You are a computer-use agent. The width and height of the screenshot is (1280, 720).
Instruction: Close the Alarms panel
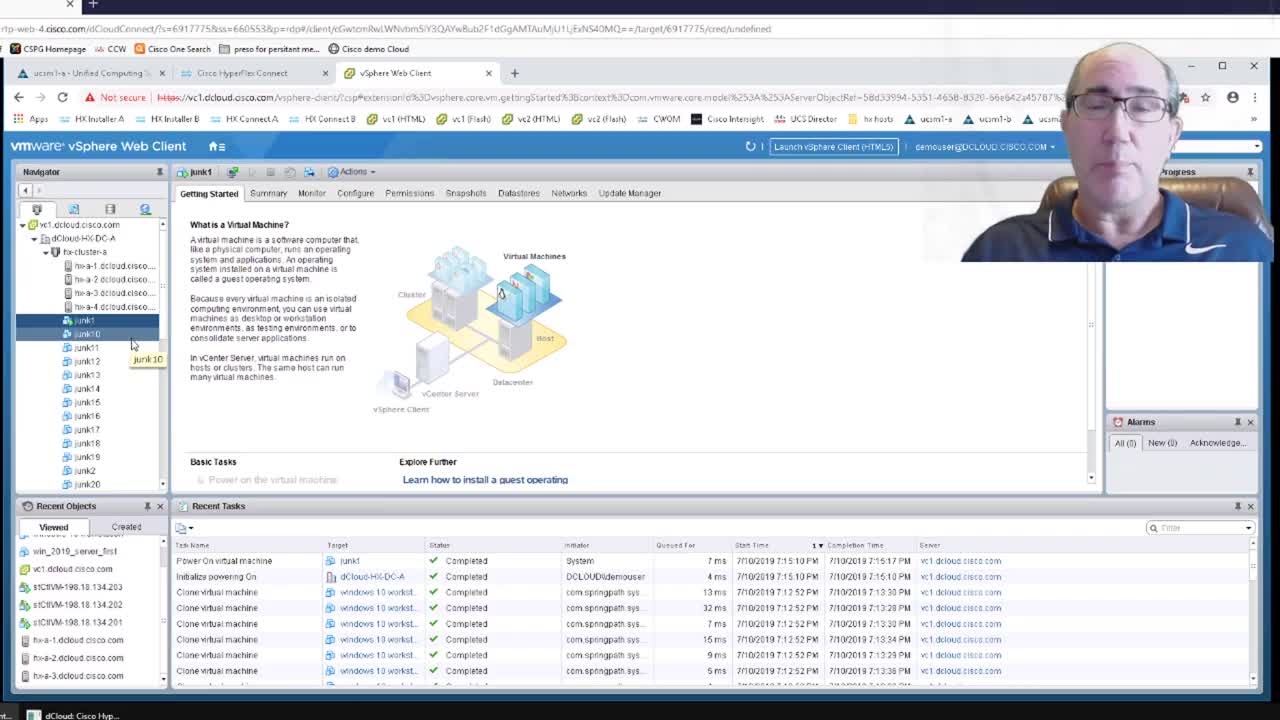tap(1250, 422)
